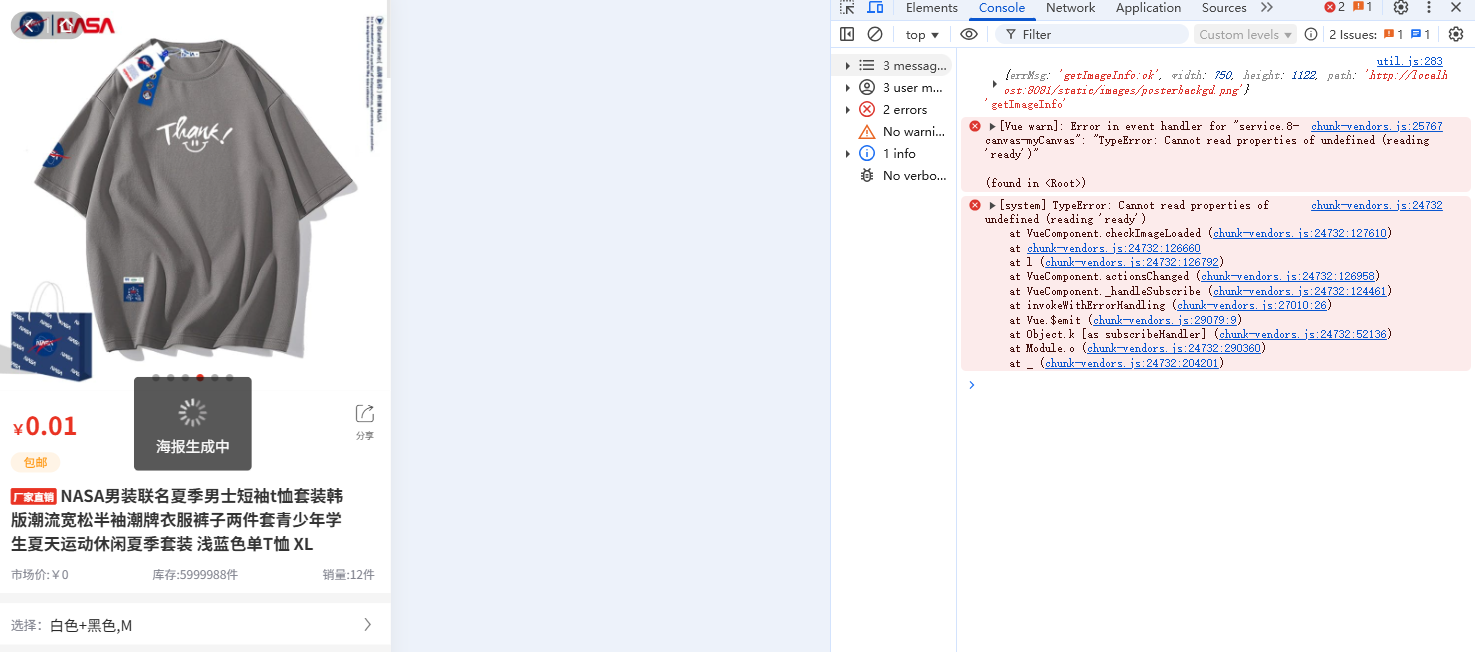Screen dimensions: 1475x652
Task: Open the actionsChanged stack frame link
Action: tap(1287, 276)
